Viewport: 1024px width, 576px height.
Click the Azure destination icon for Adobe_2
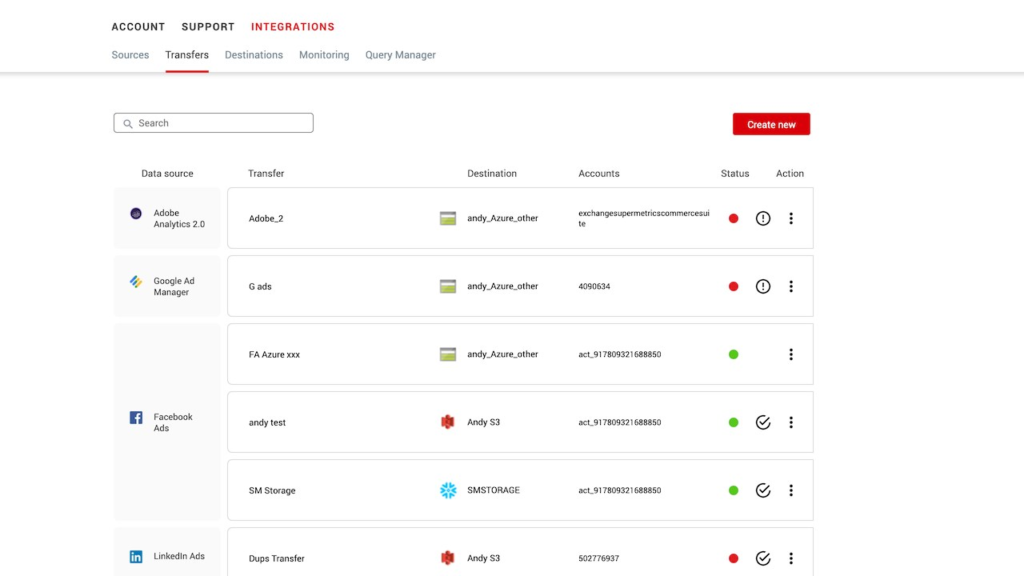[x=448, y=218]
